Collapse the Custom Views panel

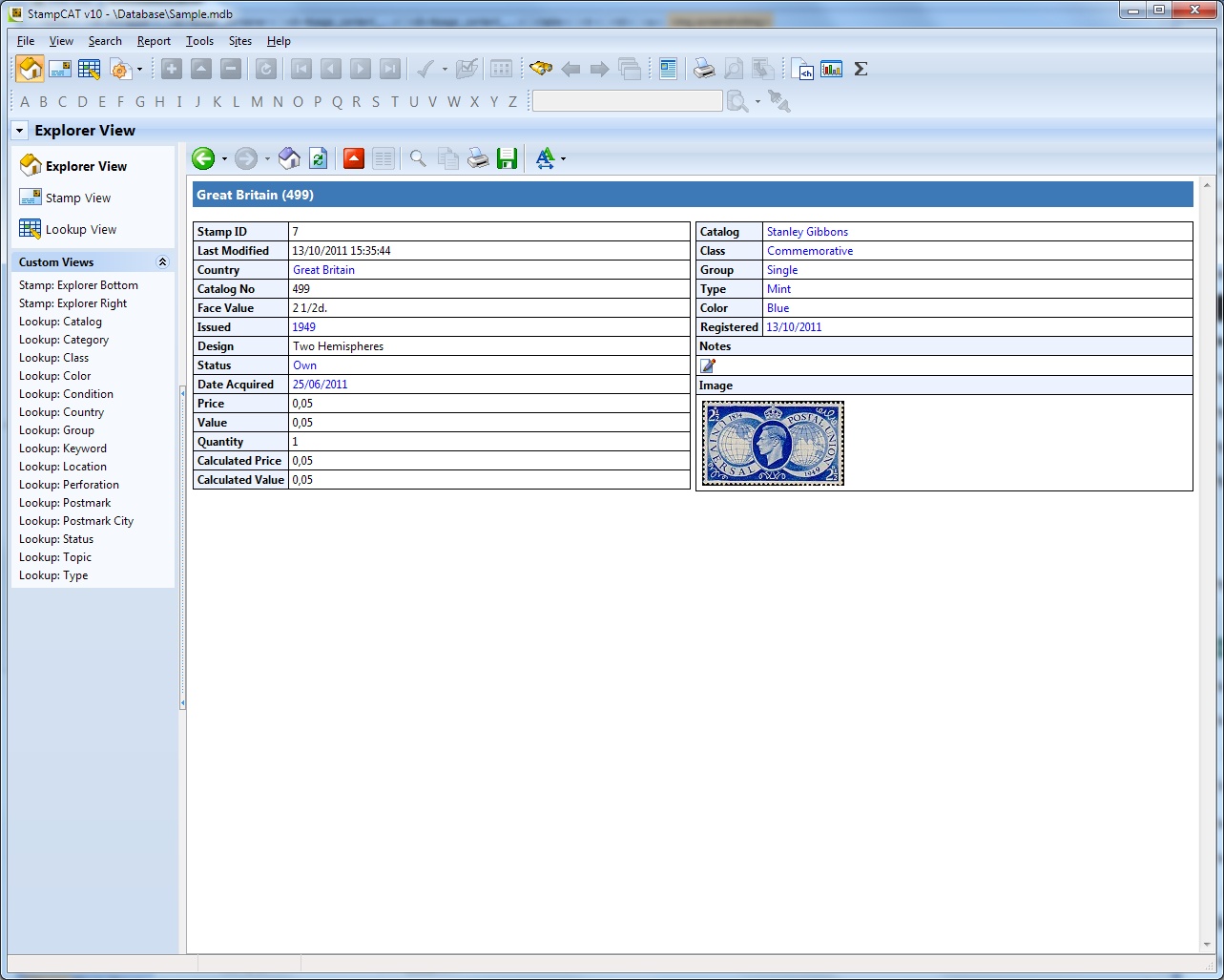click(x=162, y=262)
